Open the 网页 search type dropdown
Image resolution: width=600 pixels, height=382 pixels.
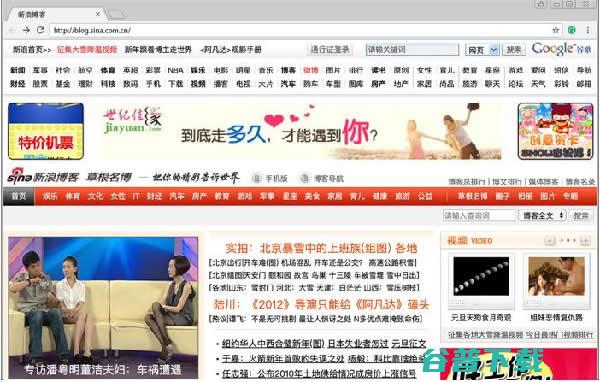tap(482, 50)
